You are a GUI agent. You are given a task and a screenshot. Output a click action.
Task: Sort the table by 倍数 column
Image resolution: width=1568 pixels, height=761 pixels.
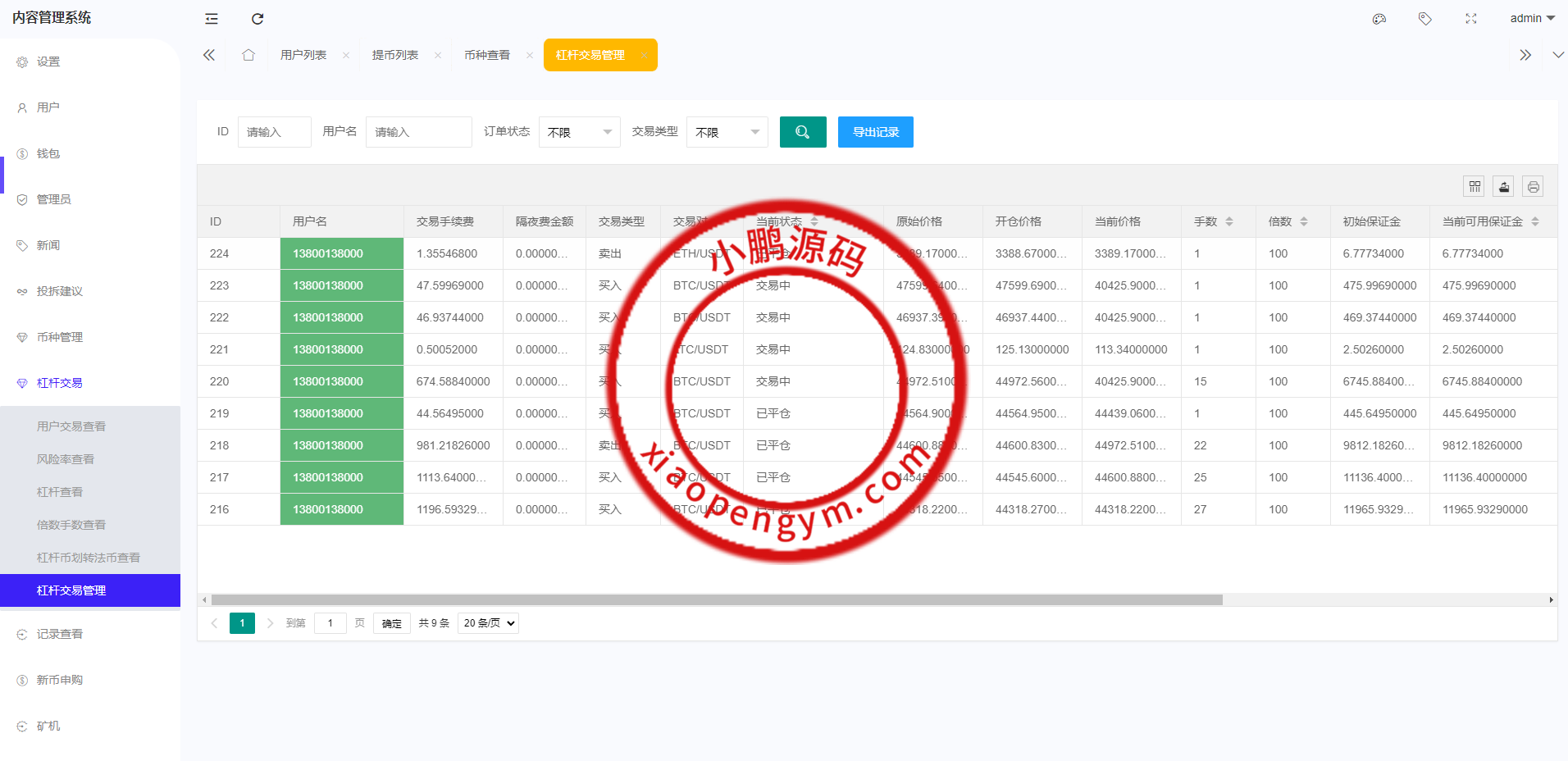coord(1304,221)
